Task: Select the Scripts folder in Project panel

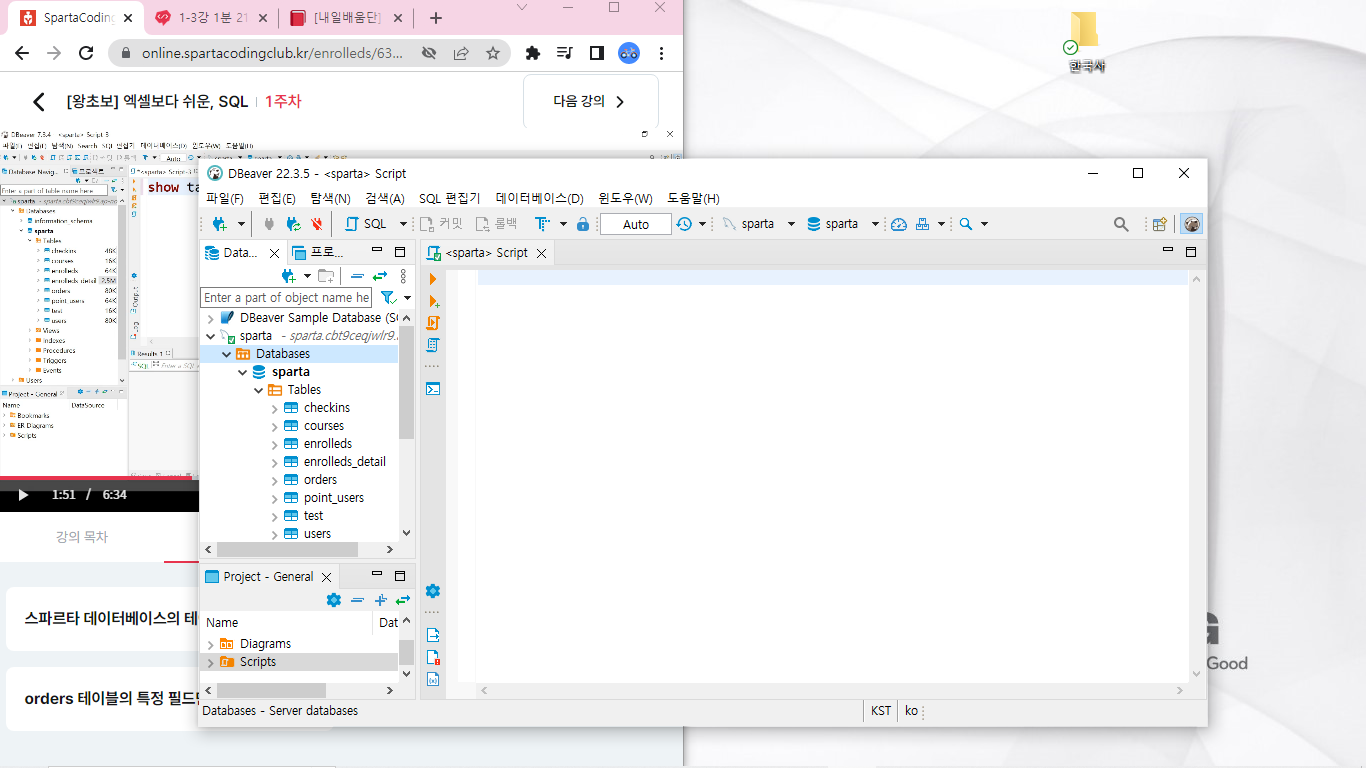Action: (257, 662)
